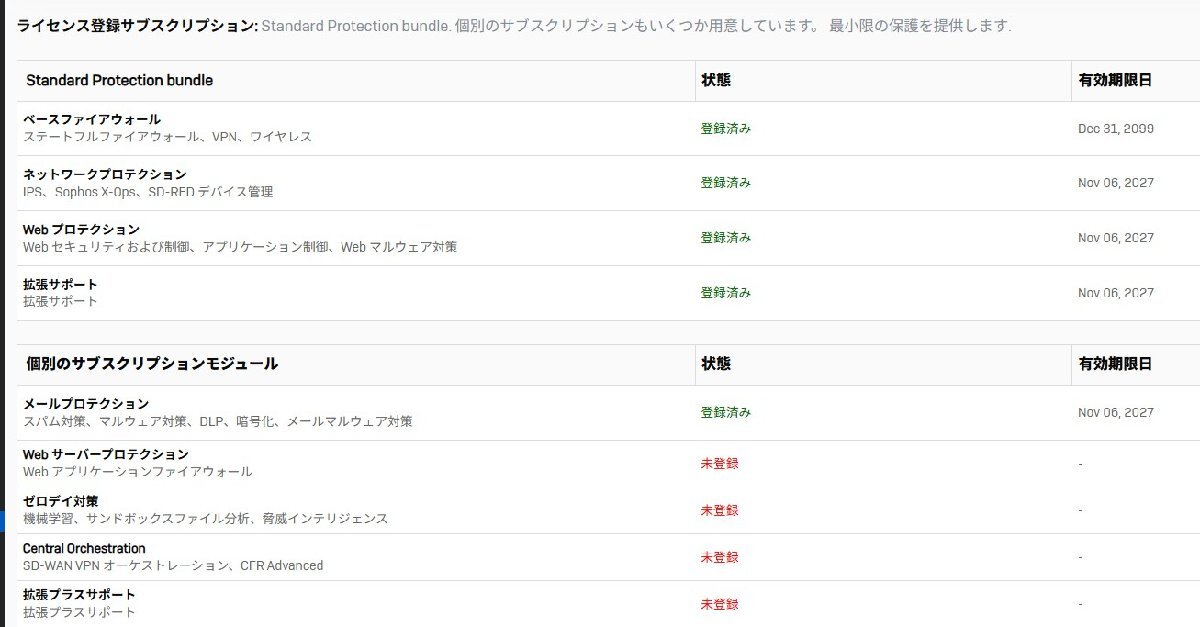Click the 登録済み status for Web プロテクション

coord(722,238)
